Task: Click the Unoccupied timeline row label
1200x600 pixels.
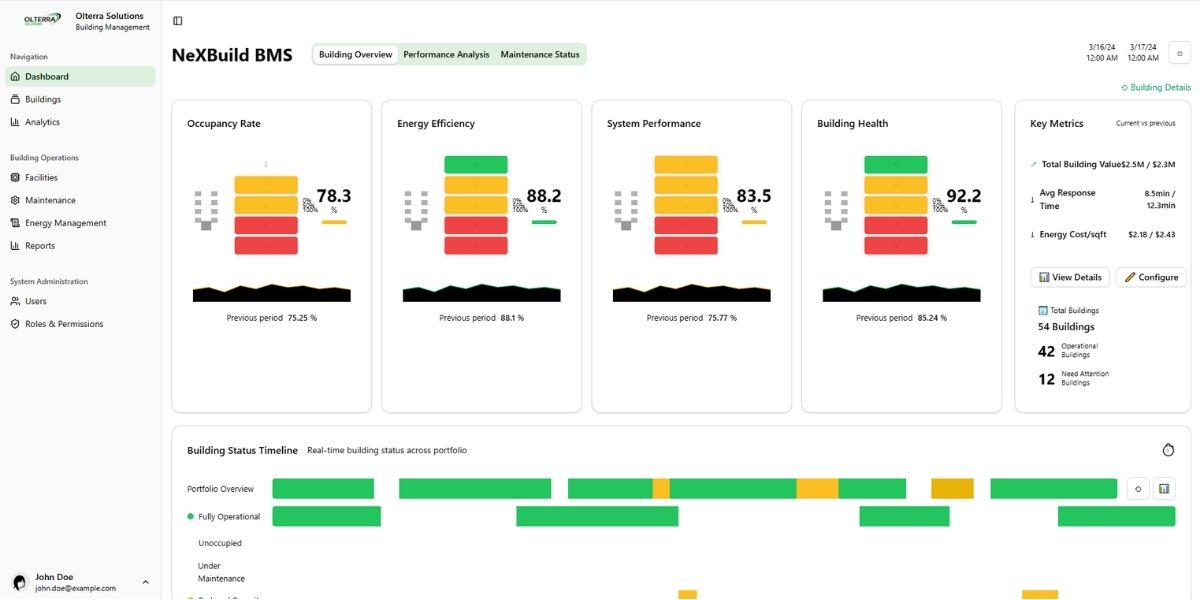Action: [x=220, y=544]
